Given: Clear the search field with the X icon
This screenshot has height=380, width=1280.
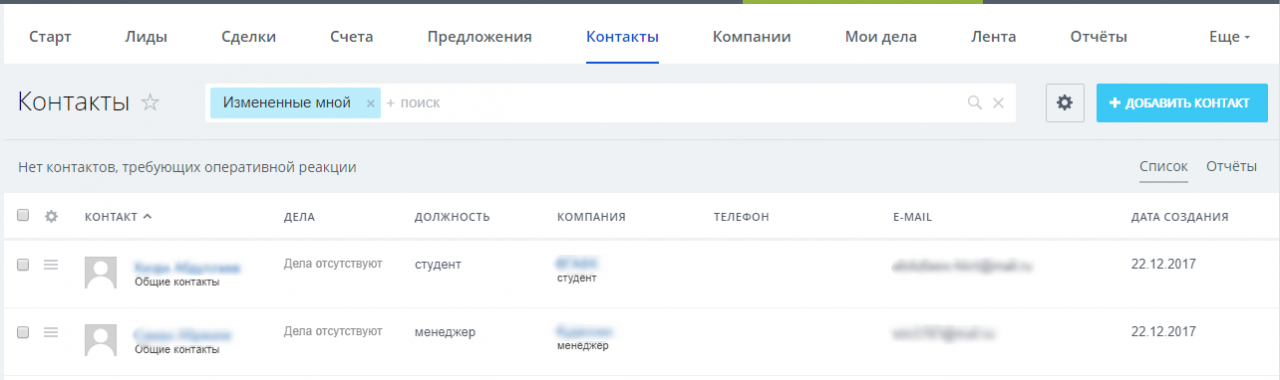Looking at the screenshot, I should [x=997, y=103].
